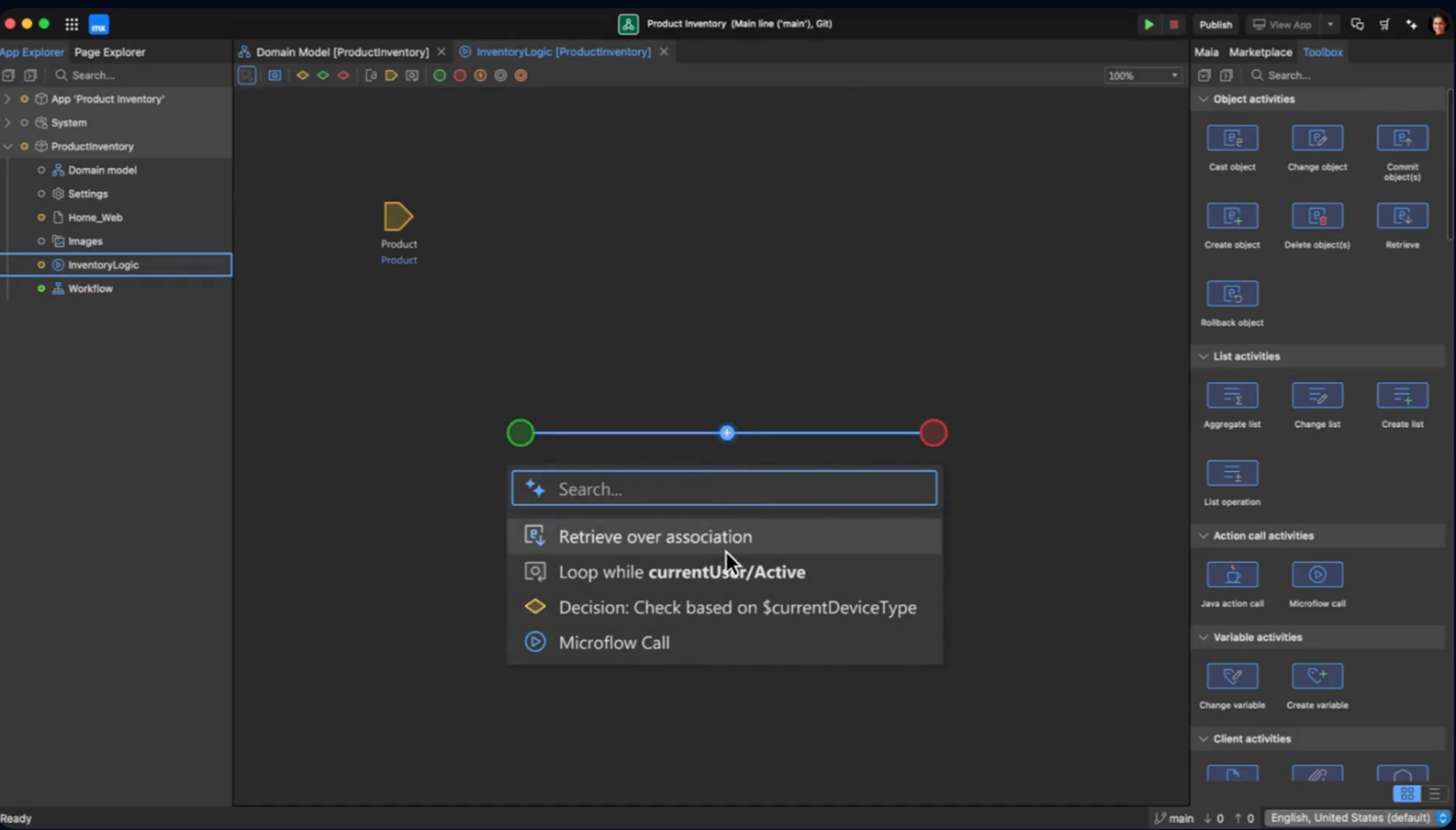
Task: Select the annotation tool in the microflow toolbar
Action: point(371,75)
